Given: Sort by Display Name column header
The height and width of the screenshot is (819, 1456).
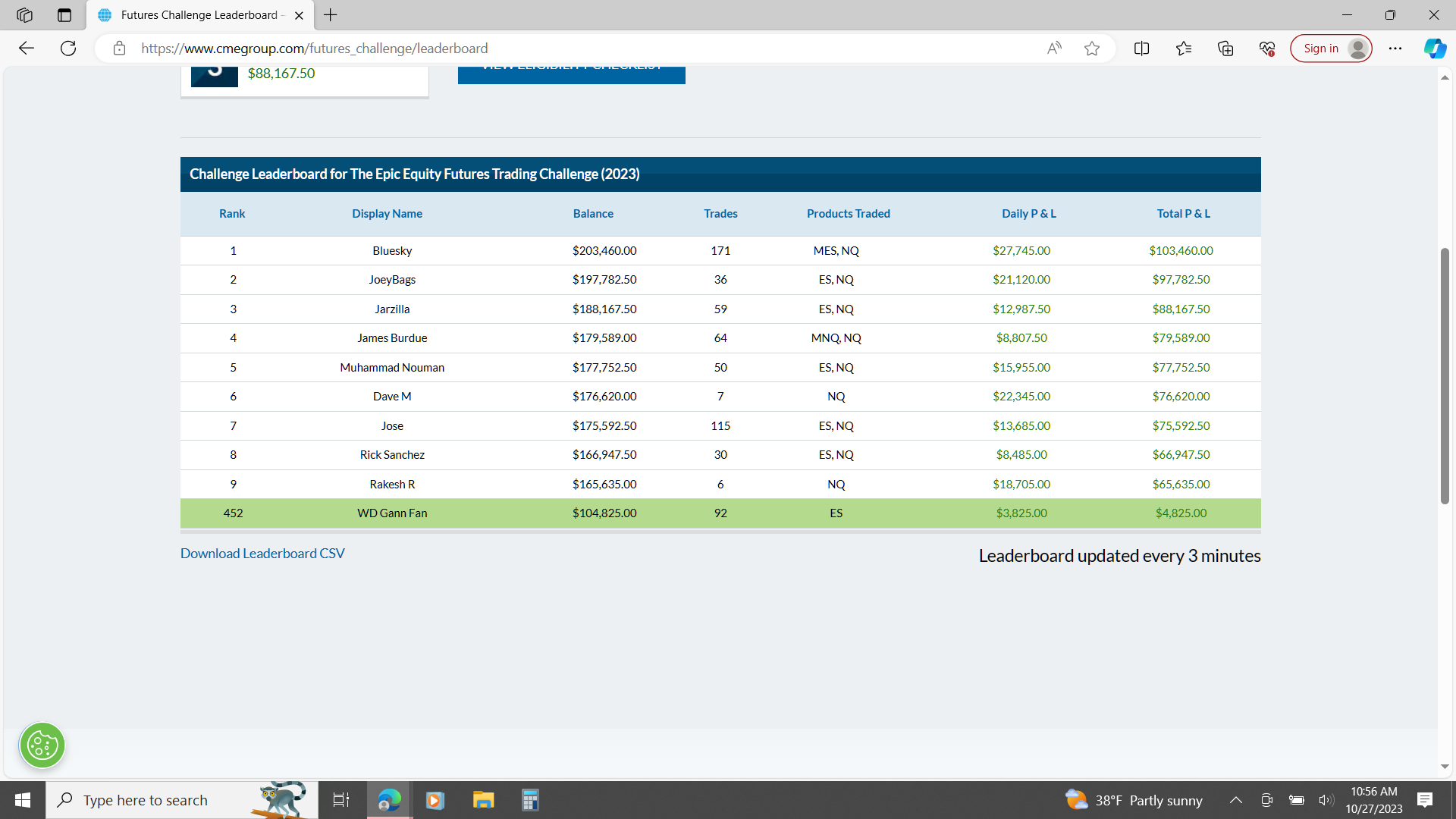Looking at the screenshot, I should pos(387,214).
